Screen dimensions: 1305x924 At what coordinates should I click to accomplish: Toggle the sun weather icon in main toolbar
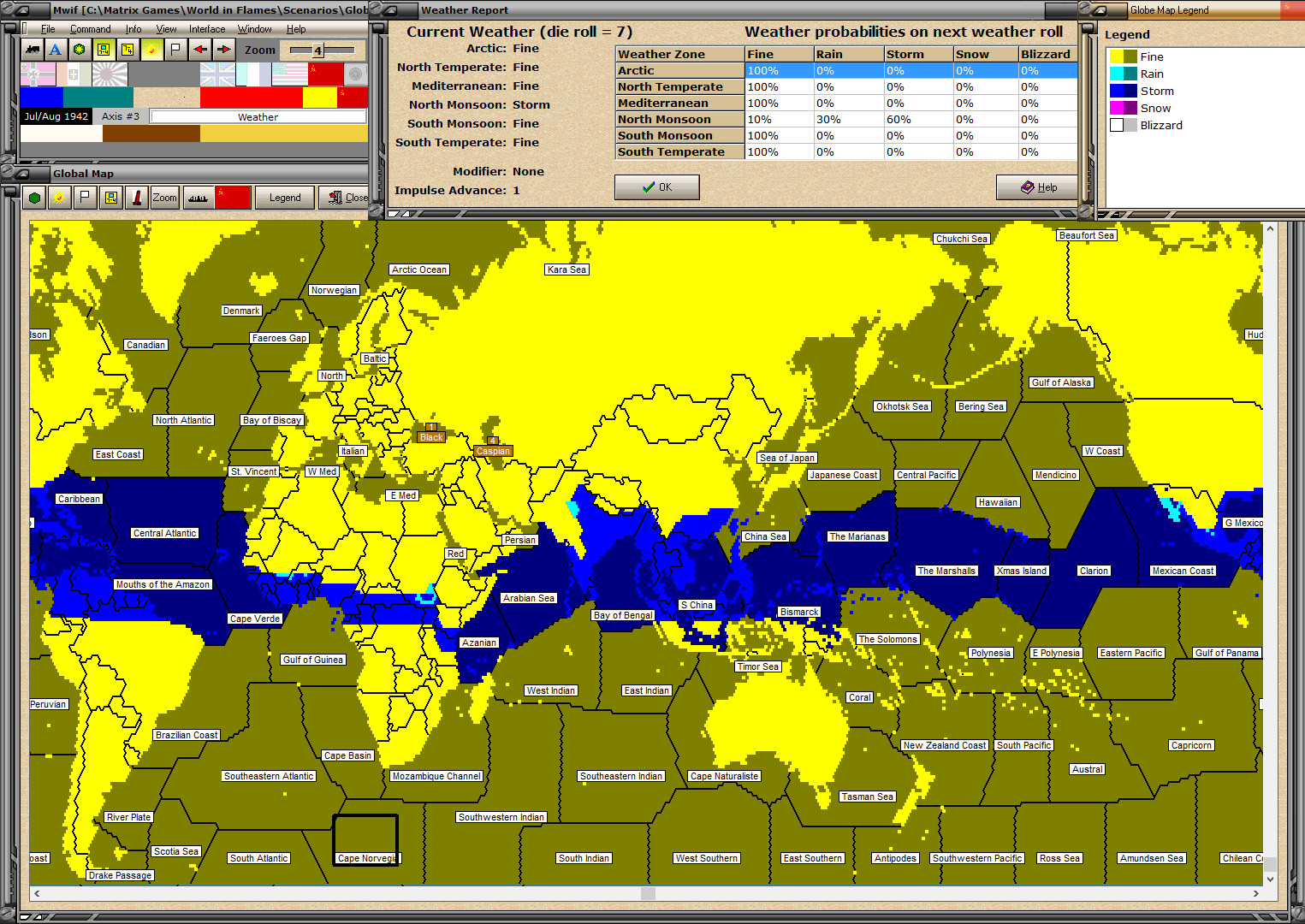coord(151,50)
